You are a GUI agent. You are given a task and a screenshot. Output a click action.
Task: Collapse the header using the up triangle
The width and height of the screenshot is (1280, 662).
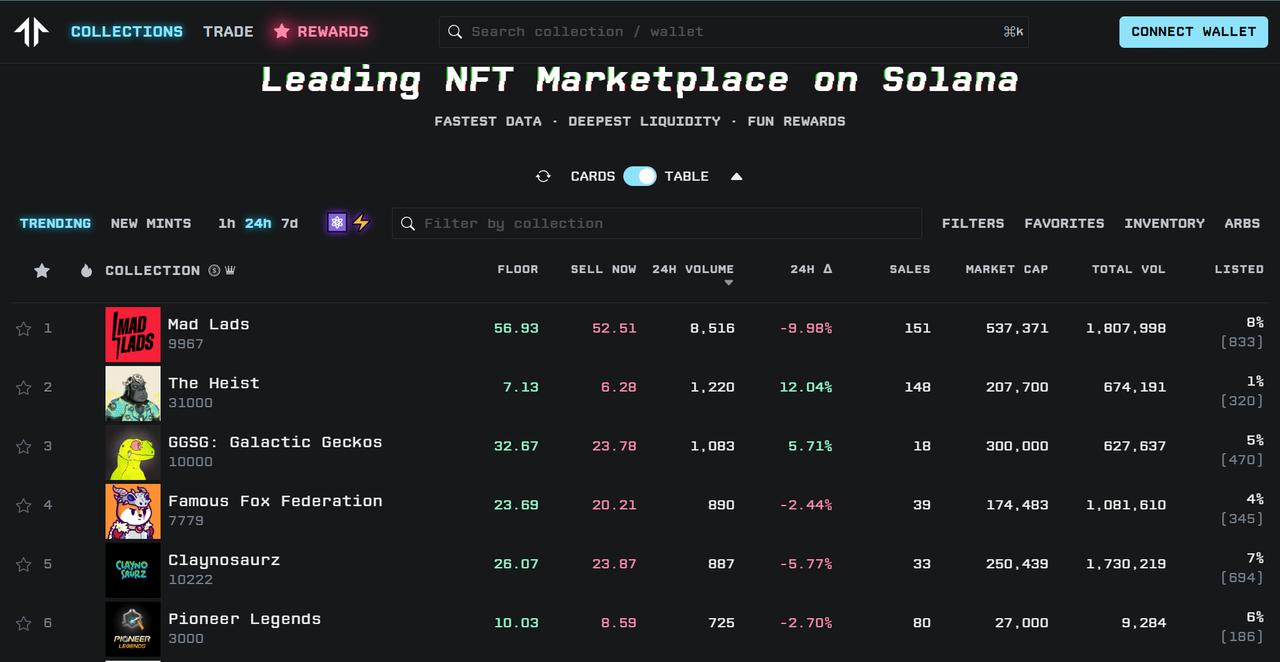(737, 177)
